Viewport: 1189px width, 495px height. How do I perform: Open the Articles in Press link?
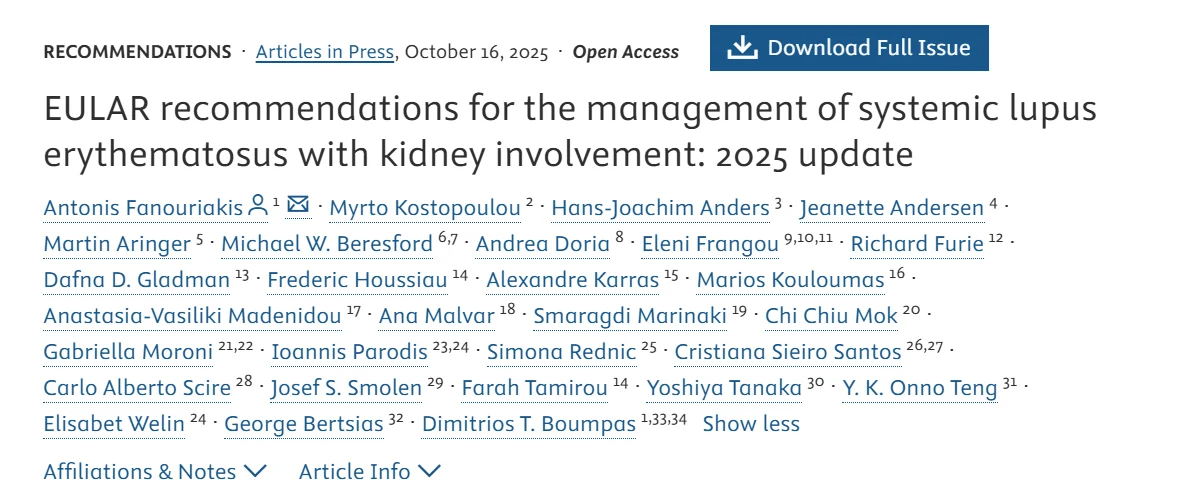pos(325,52)
